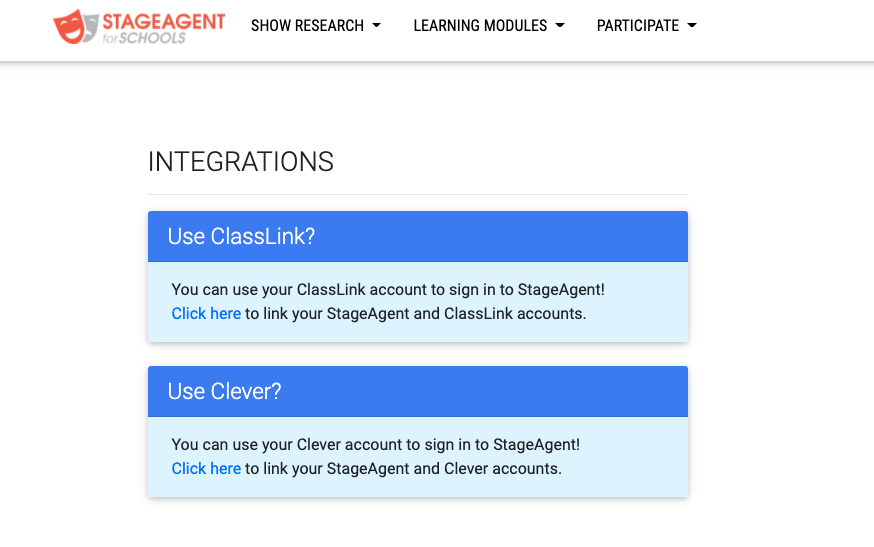The width and height of the screenshot is (874, 547).
Task: Expand the Learning Modules dropdown caret
Action: point(560,26)
